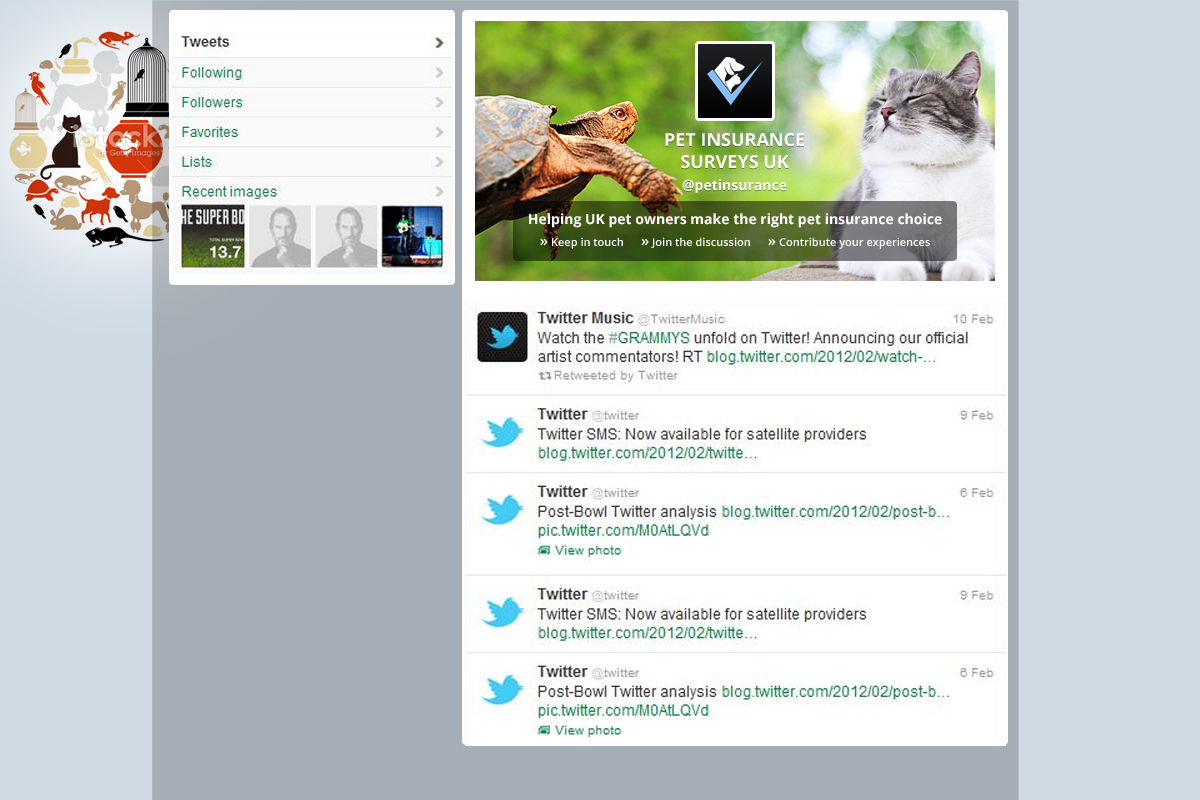Follow the Join the discussion link
This screenshot has width=1200, height=800.
701,242
